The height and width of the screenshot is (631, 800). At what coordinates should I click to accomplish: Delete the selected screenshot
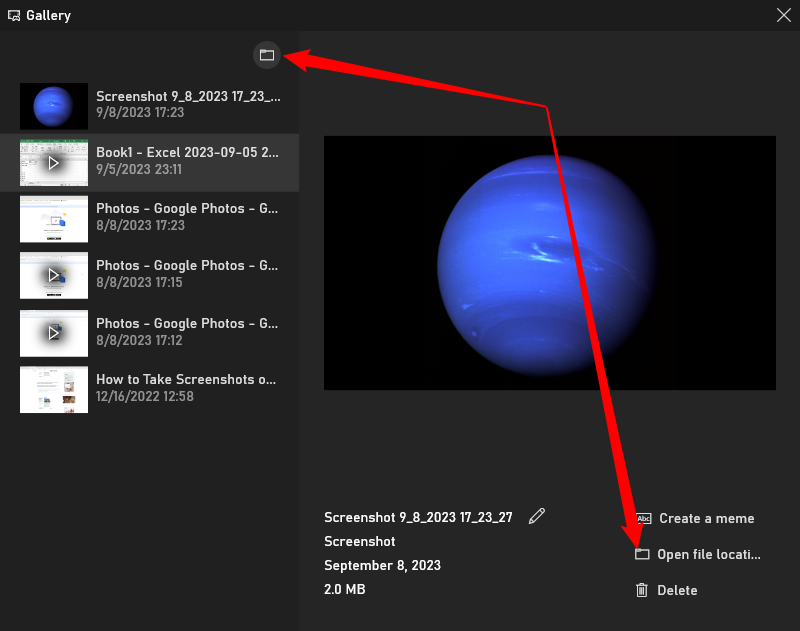676,590
